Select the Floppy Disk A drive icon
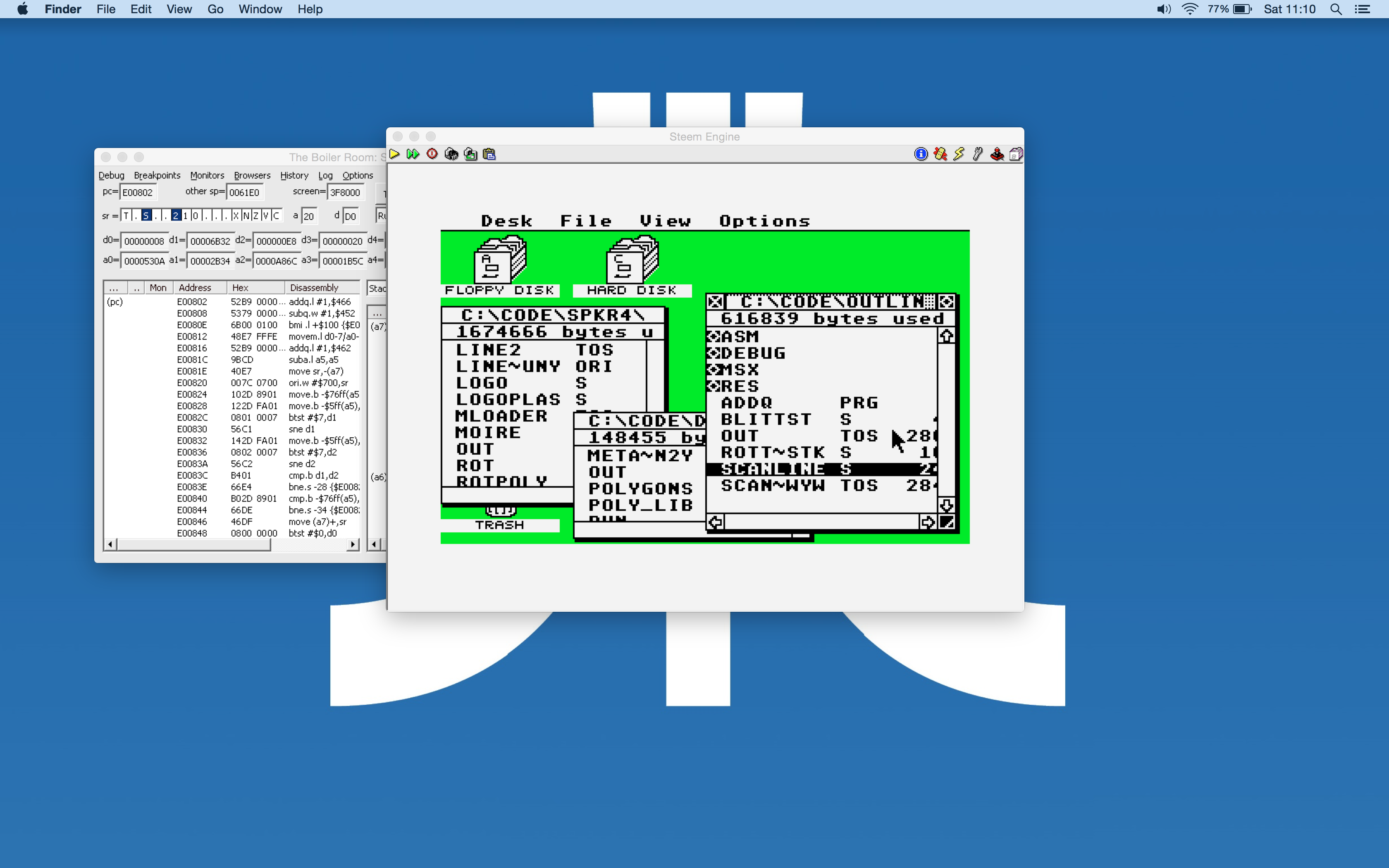The height and width of the screenshot is (868, 1389). coord(500,260)
